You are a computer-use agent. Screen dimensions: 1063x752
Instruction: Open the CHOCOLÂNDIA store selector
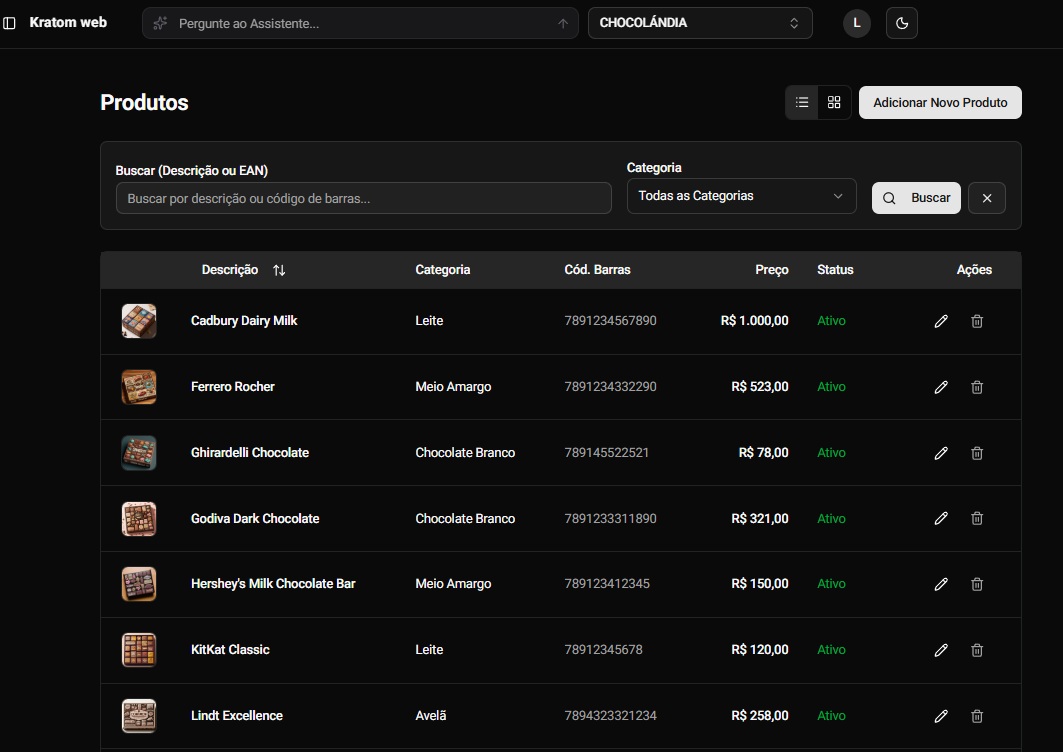pyautogui.click(x=699, y=23)
